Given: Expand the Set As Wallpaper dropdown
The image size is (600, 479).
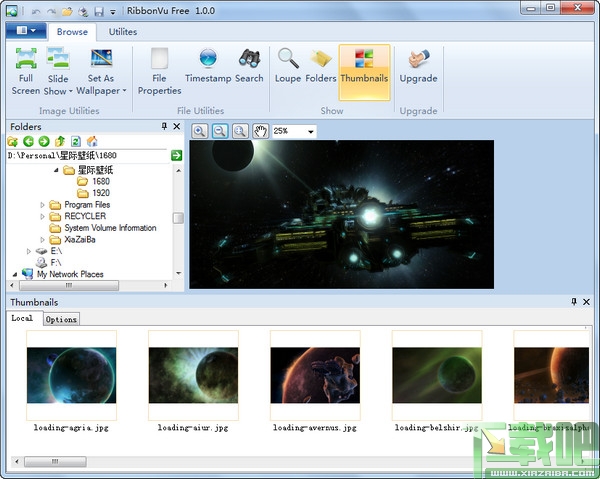Looking at the screenshot, I should 125,91.
